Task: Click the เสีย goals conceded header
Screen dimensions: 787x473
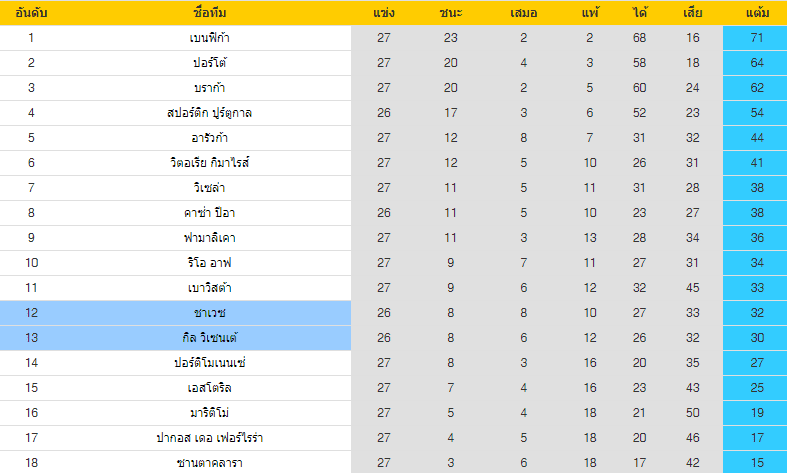Action: (x=693, y=14)
